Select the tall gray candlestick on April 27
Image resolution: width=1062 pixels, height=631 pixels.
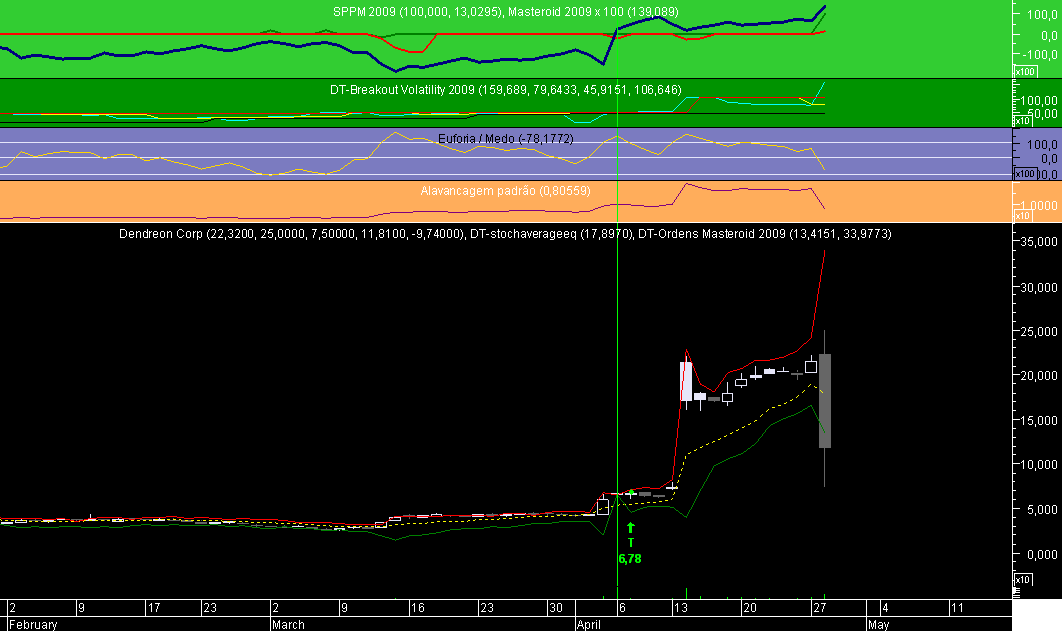click(824, 401)
